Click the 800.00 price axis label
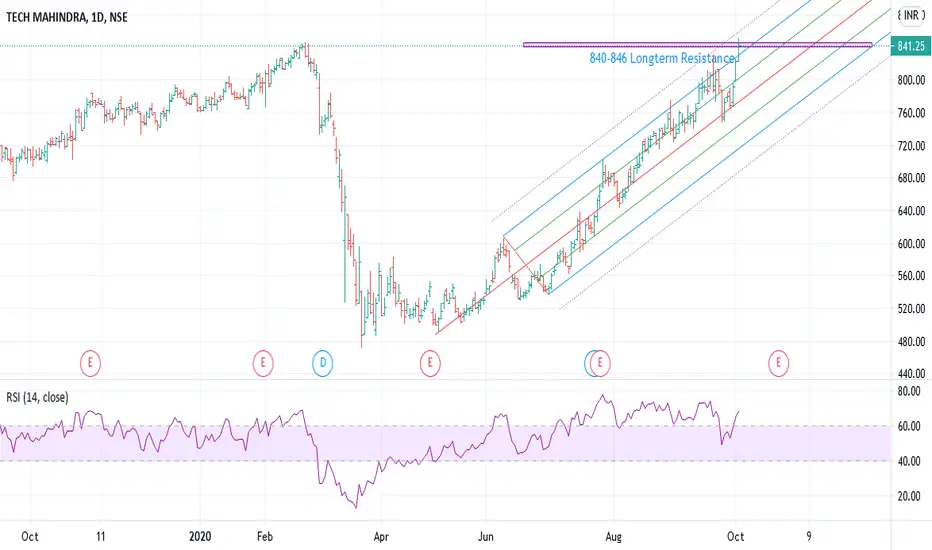This screenshot has height=550, width=932. [911, 80]
